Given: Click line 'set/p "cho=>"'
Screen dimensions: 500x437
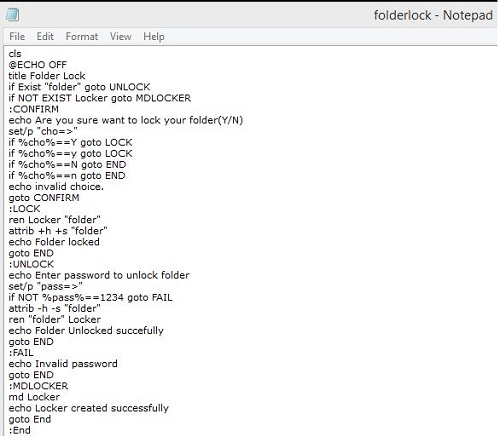Looking at the screenshot, I should click(x=43, y=131).
